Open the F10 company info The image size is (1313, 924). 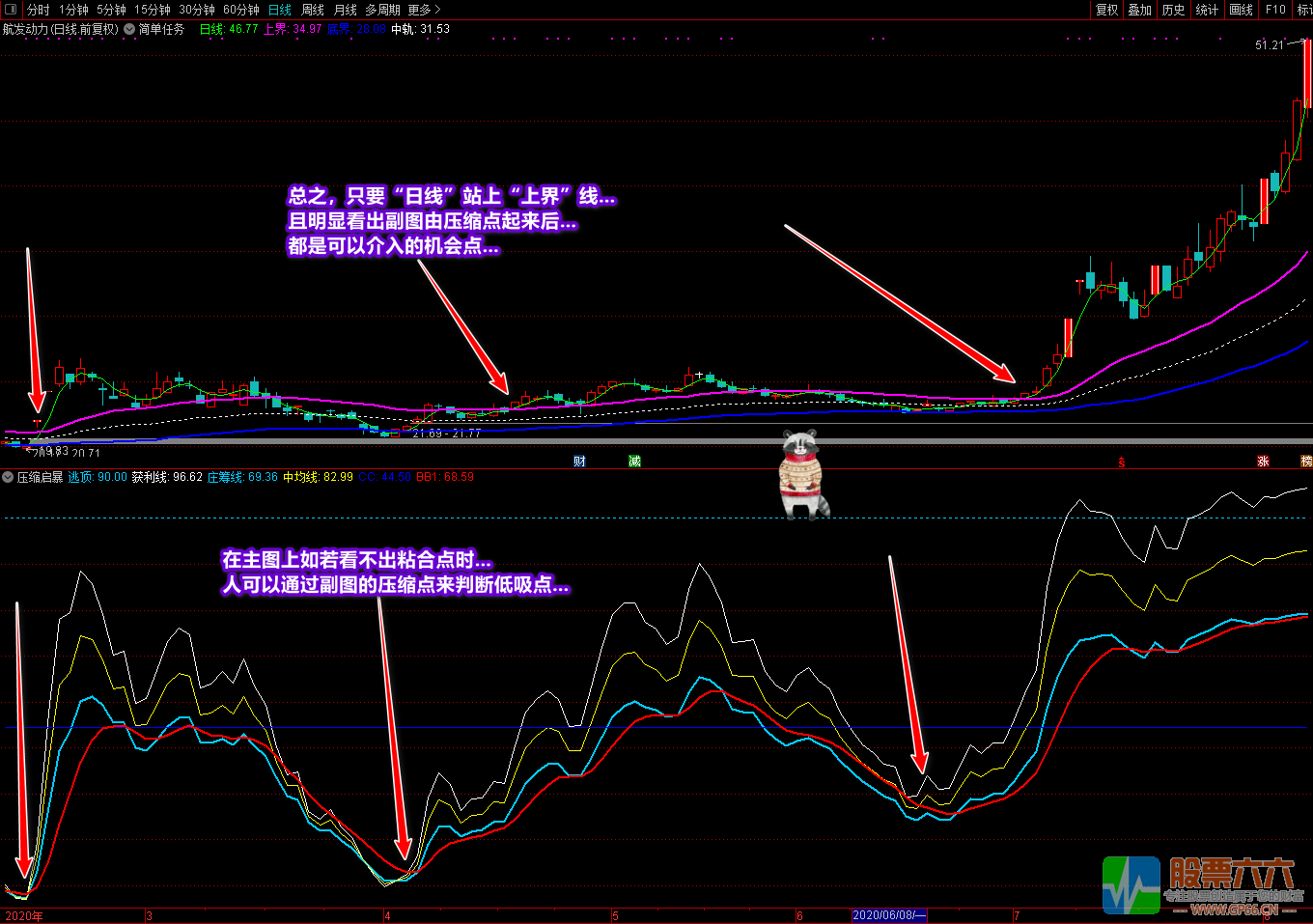pyautogui.click(x=1275, y=10)
